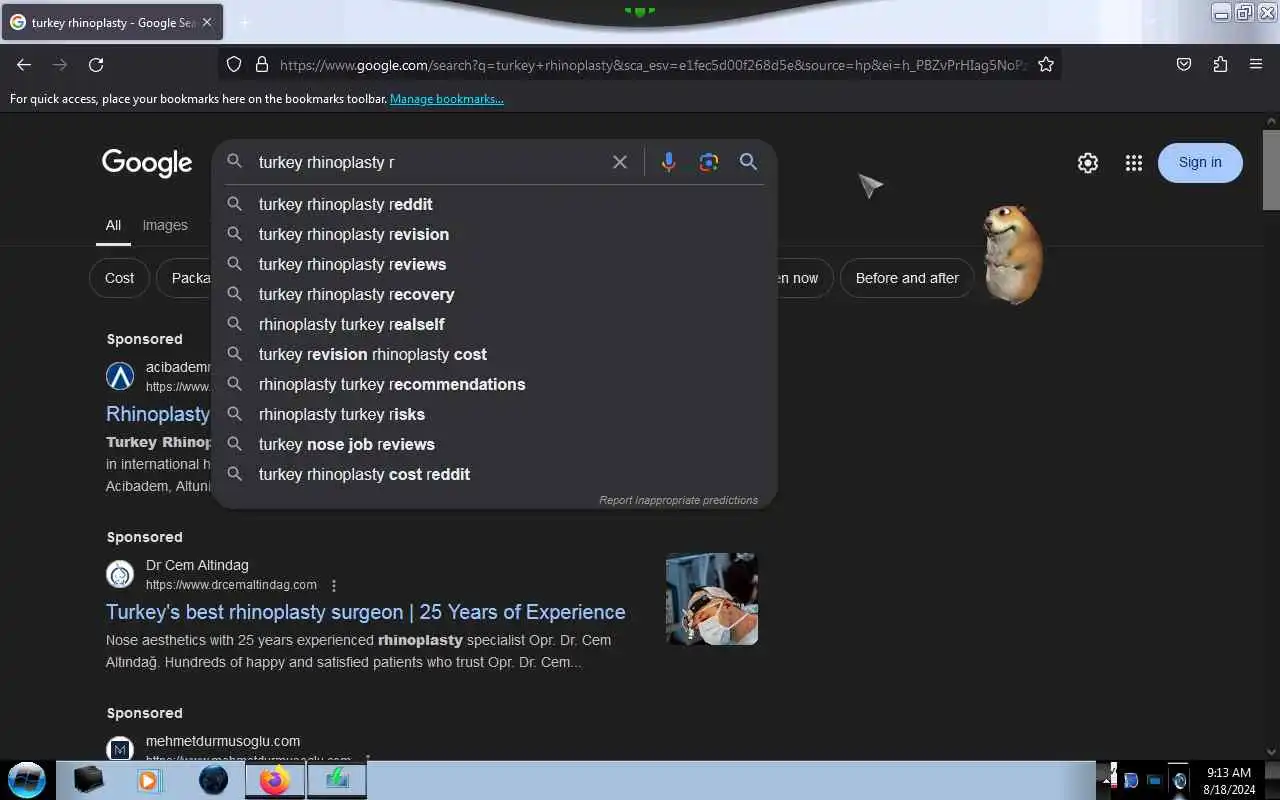This screenshot has width=1280, height=800.
Task: Open the surgeon photo thumbnail
Action: 712,599
